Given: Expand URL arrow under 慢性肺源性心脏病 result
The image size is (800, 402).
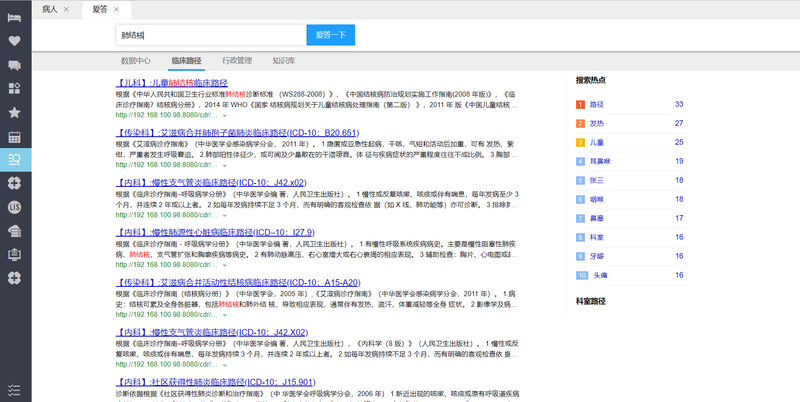Looking at the screenshot, I should pyautogui.click(x=224, y=265).
